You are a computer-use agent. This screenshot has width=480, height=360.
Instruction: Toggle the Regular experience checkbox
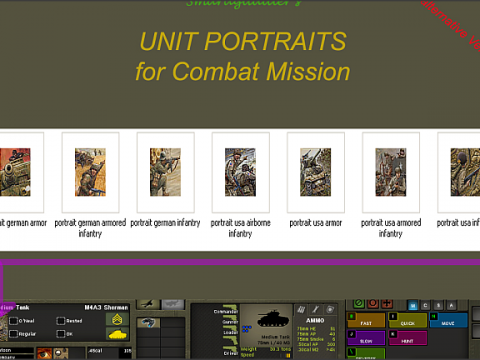point(13,334)
